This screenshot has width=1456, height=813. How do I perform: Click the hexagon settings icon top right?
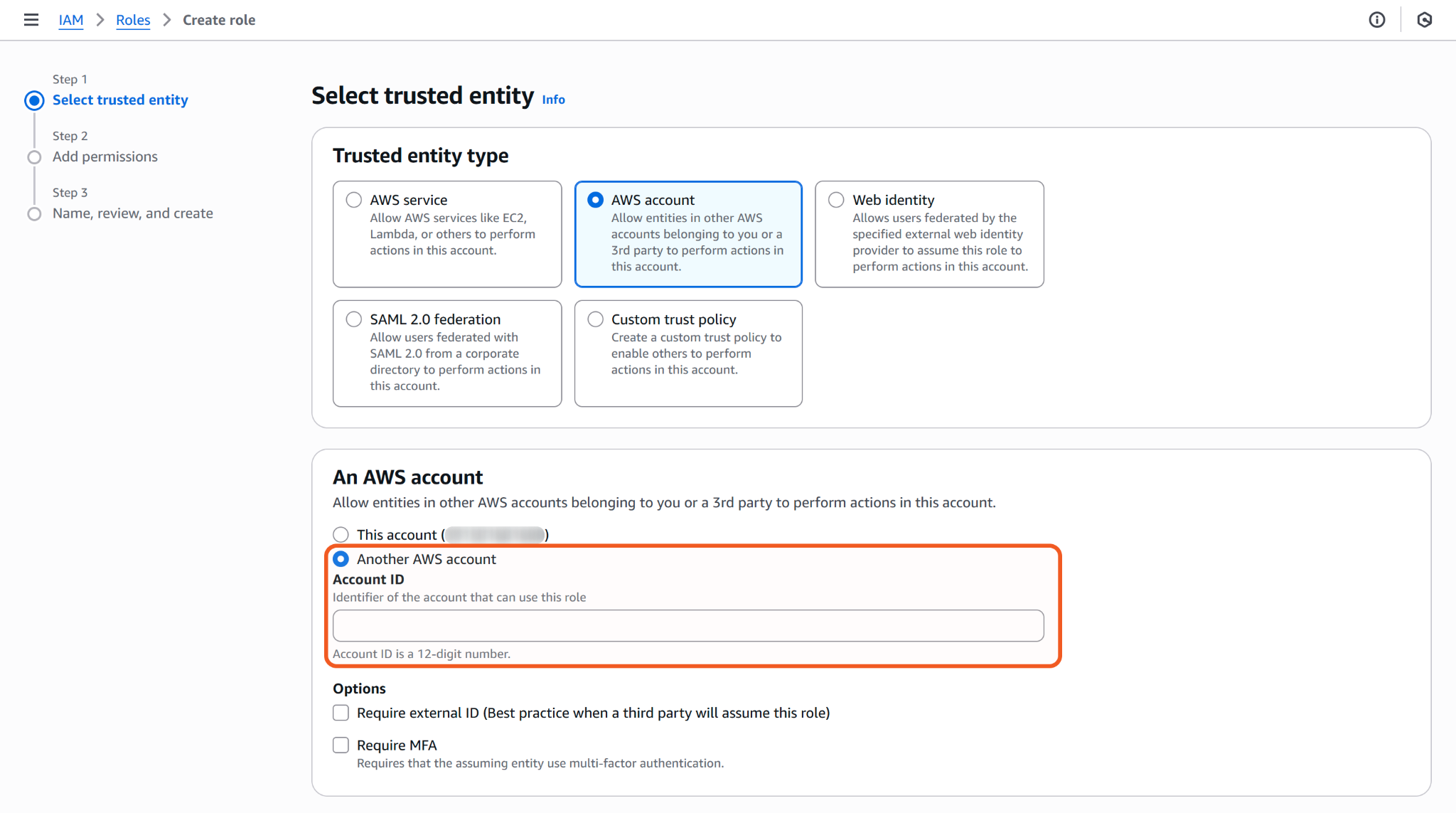tap(1425, 20)
